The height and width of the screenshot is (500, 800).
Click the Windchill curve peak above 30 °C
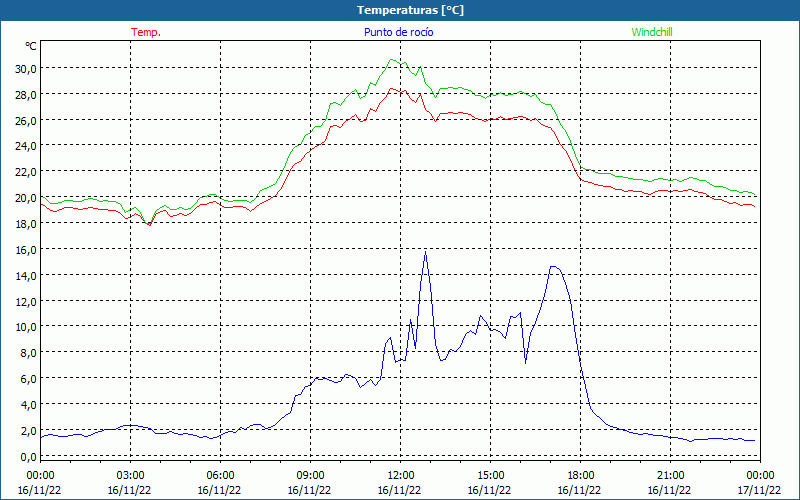[391, 60]
